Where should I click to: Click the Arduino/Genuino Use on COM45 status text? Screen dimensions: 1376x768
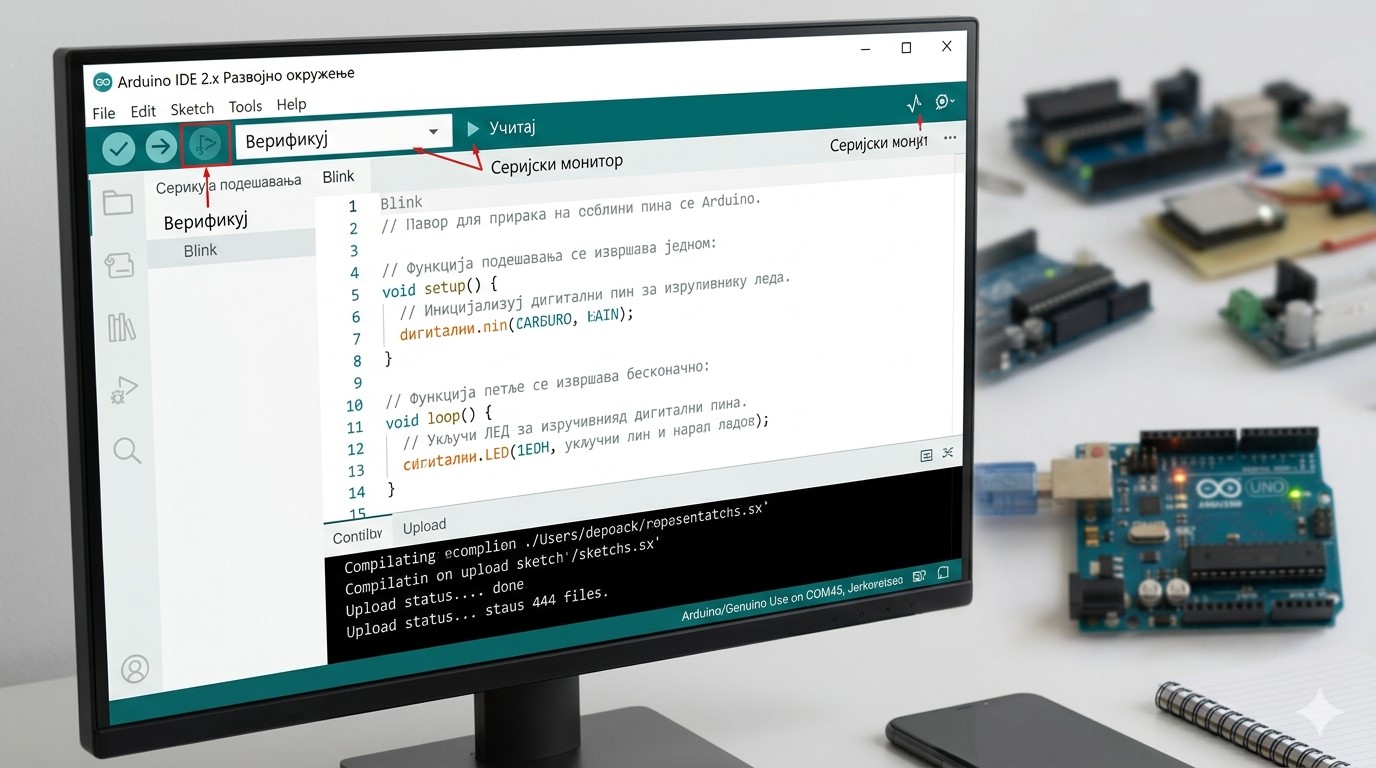pyautogui.click(x=792, y=598)
